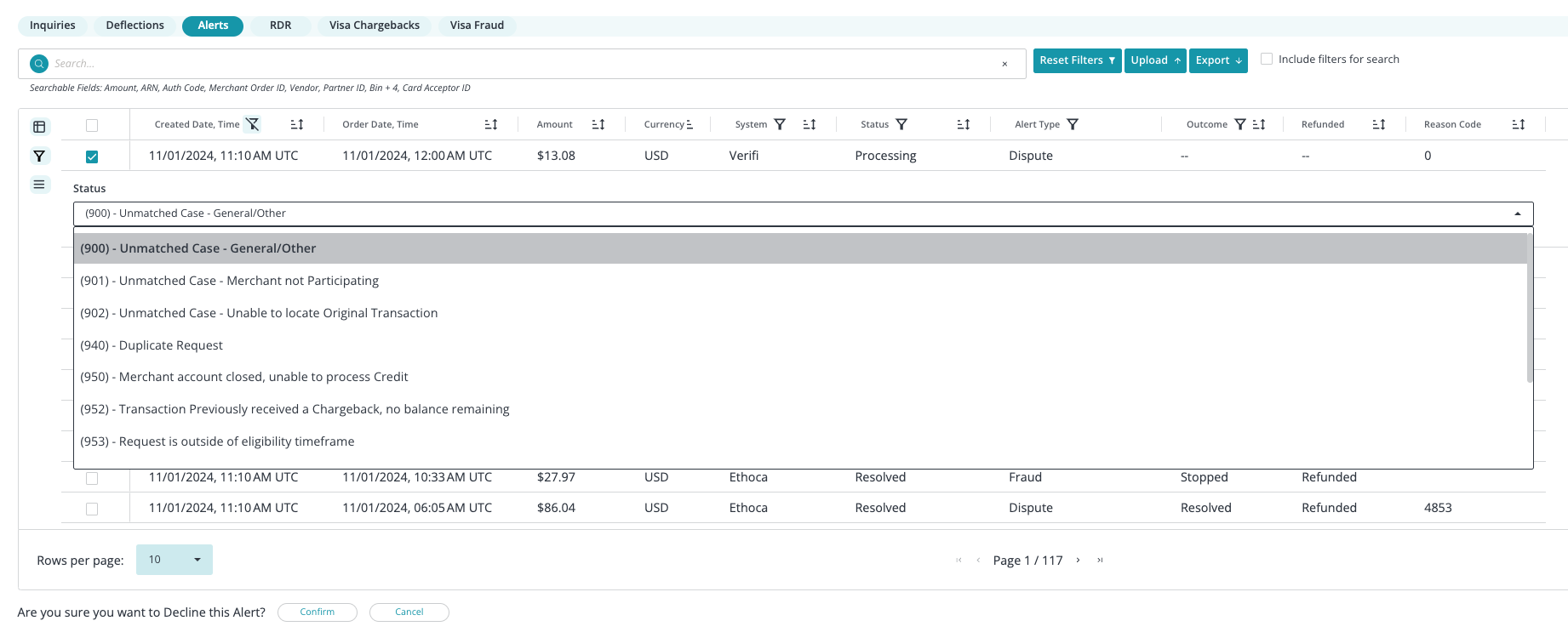Screen dimensions: 1568x632
Task: Open the Reset Filters dropdown button
Action: click(x=1078, y=60)
